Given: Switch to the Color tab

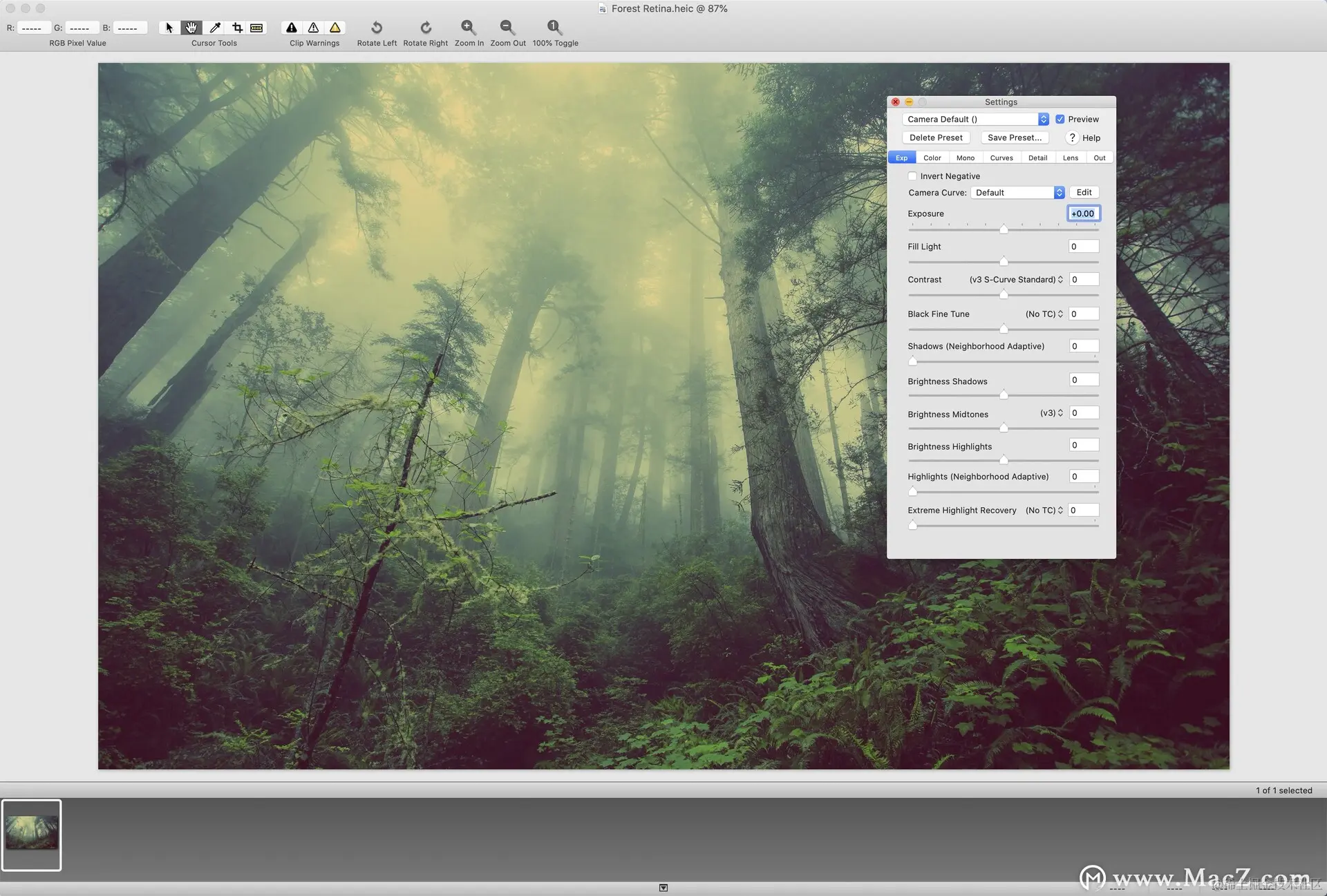Looking at the screenshot, I should (x=932, y=158).
